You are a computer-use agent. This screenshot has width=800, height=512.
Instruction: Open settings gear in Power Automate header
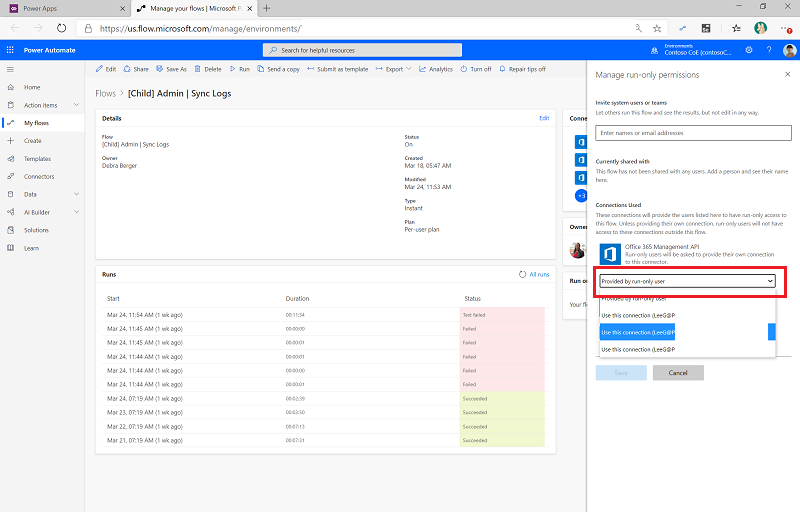748,50
